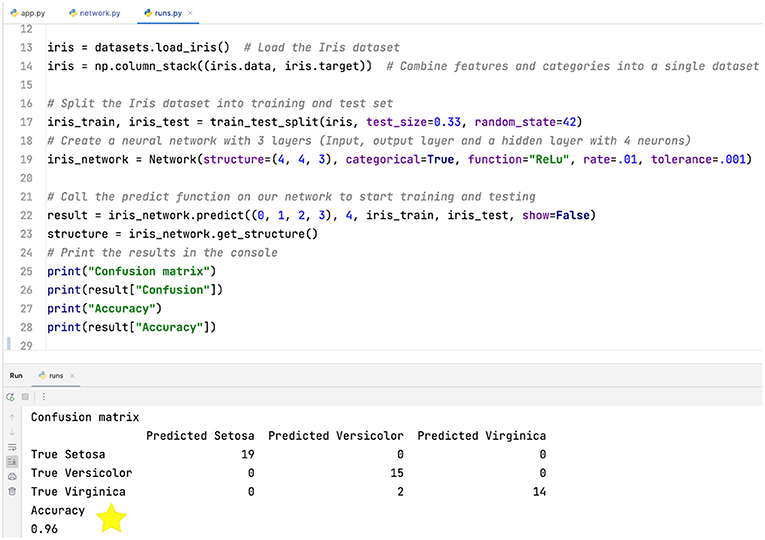Click the 'test_size=0.33' argument

(x=413, y=122)
